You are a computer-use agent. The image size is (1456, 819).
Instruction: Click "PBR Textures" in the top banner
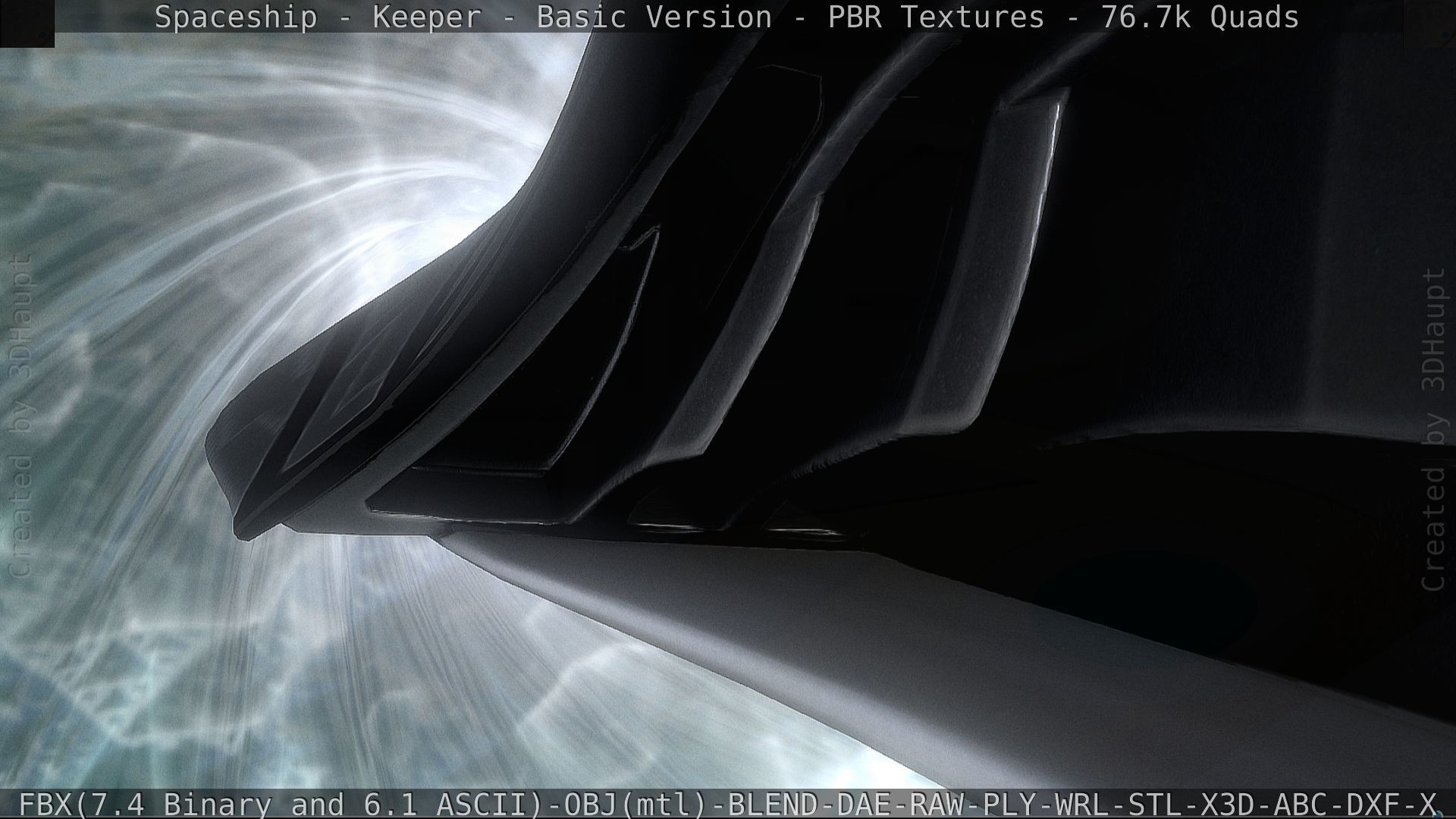pyautogui.click(x=935, y=17)
